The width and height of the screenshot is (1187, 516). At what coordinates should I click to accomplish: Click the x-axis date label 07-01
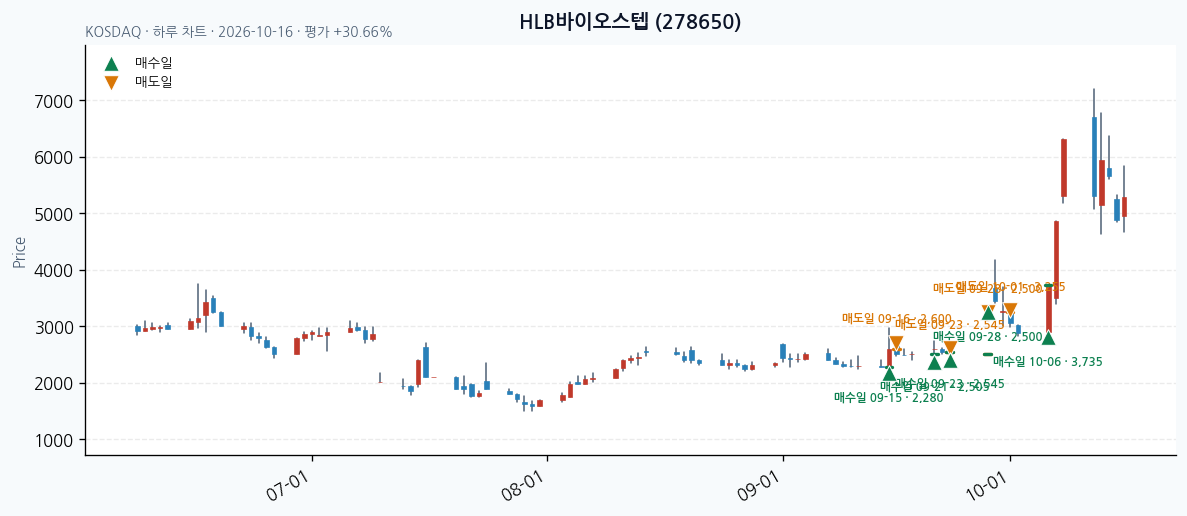click(286, 487)
